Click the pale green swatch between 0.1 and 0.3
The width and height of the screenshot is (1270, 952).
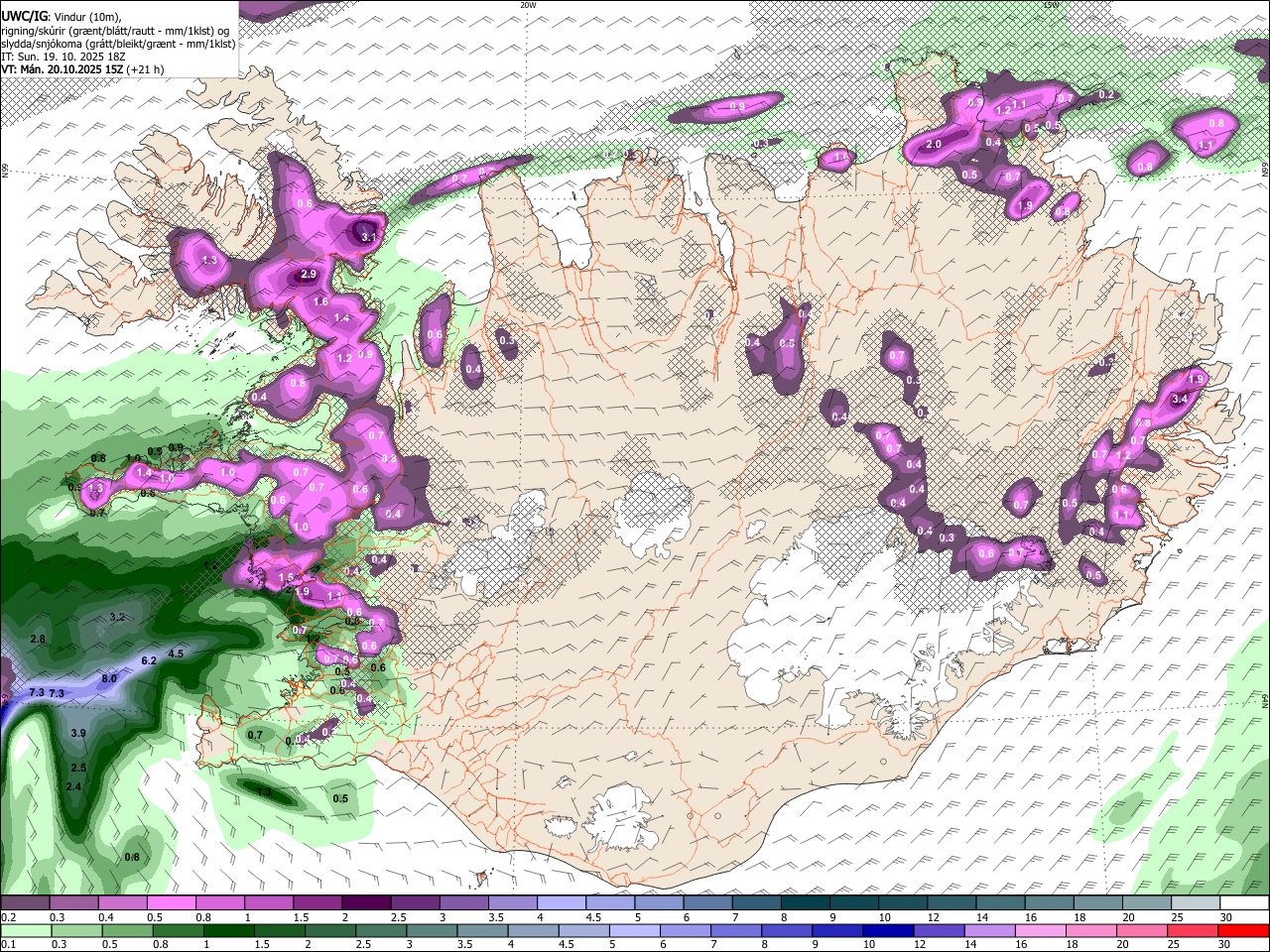[26, 930]
